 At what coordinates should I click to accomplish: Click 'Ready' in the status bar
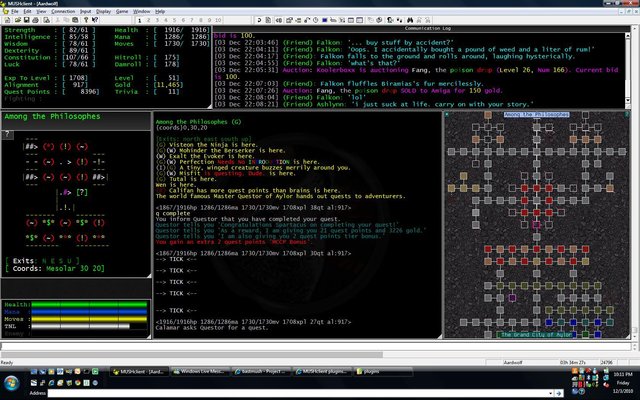click(x=7, y=362)
